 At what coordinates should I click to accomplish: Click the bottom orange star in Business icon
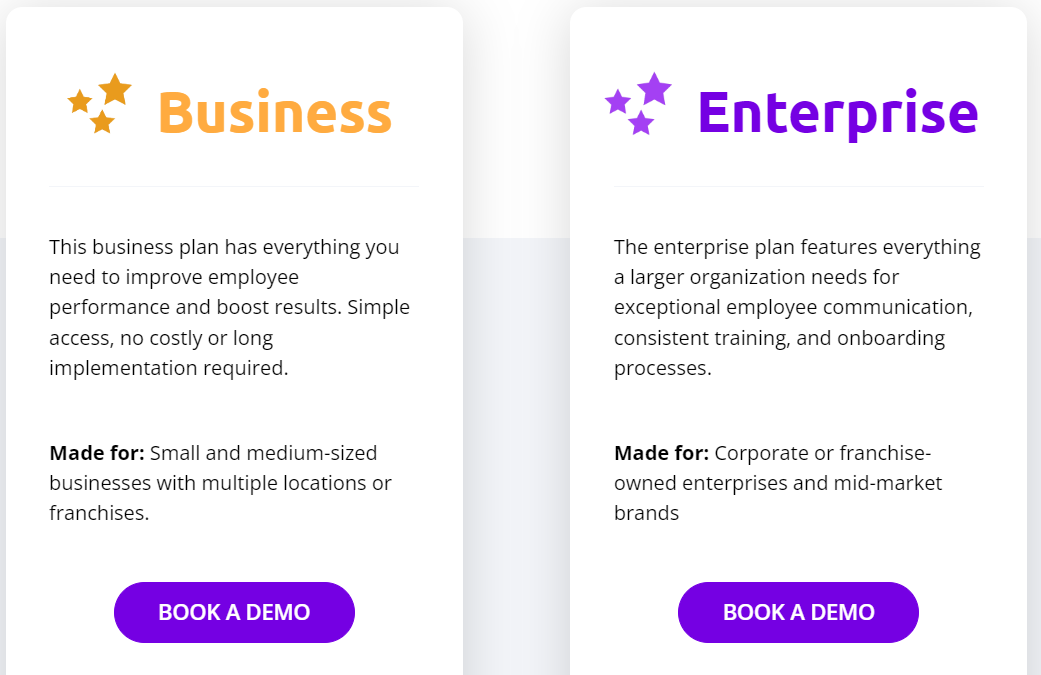pyautogui.click(x=102, y=122)
